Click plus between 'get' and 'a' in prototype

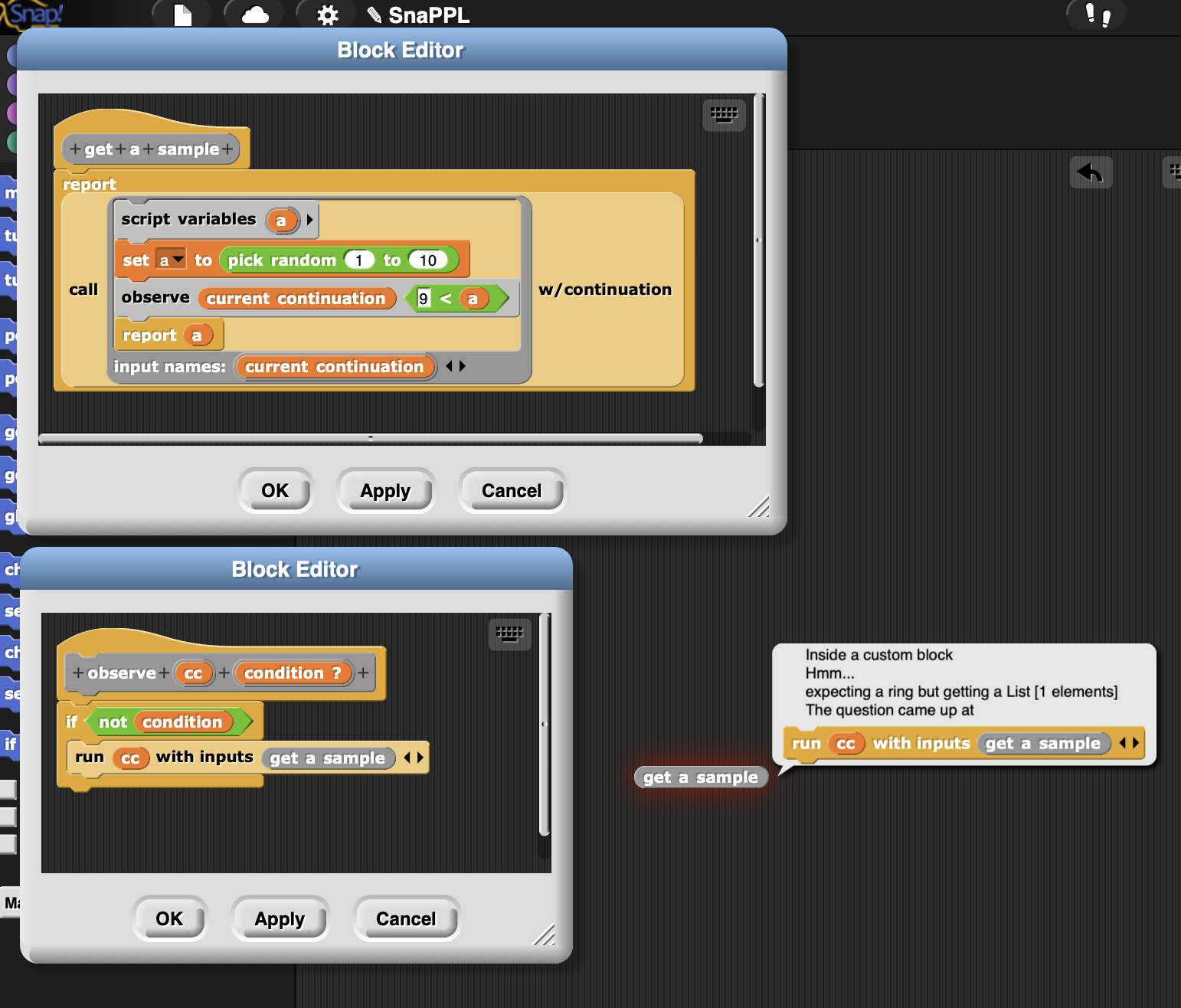coord(121,149)
